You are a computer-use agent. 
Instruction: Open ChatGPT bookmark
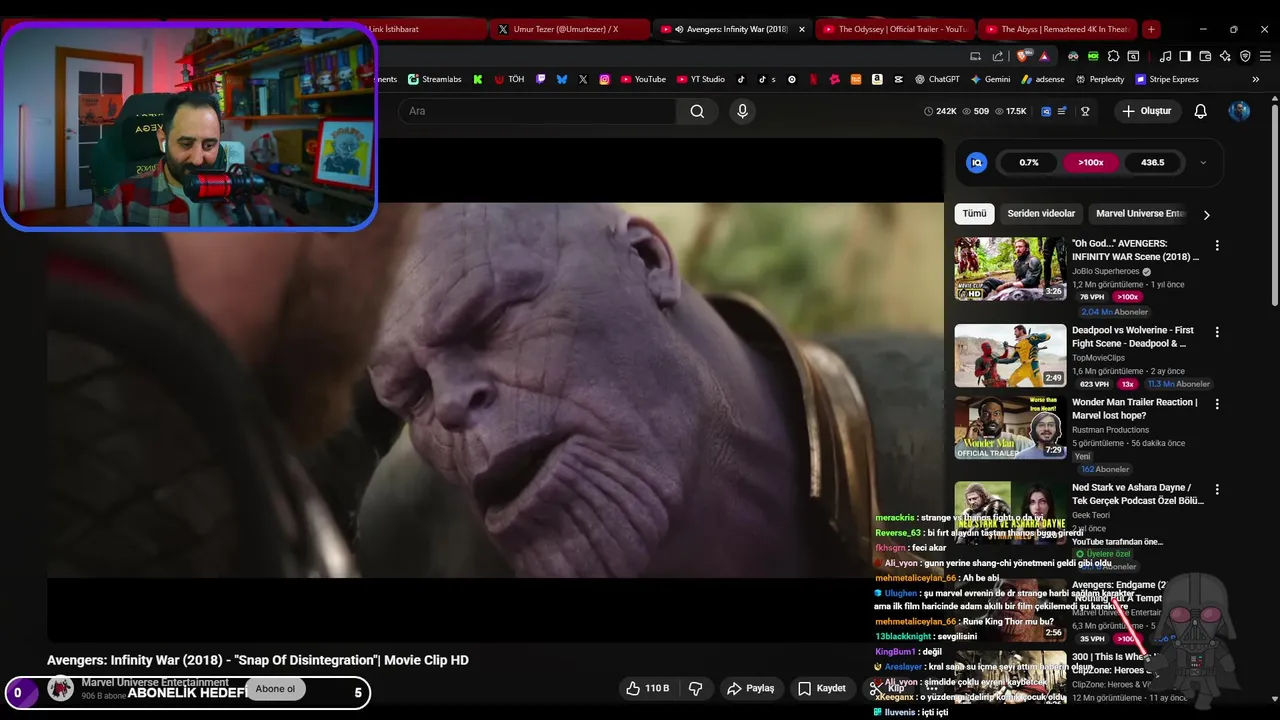pos(938,79)
